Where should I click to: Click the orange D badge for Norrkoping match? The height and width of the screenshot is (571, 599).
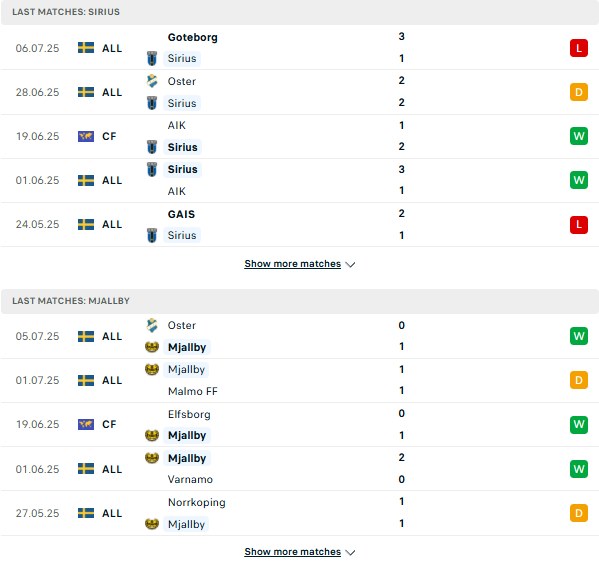tap(578, 513)
